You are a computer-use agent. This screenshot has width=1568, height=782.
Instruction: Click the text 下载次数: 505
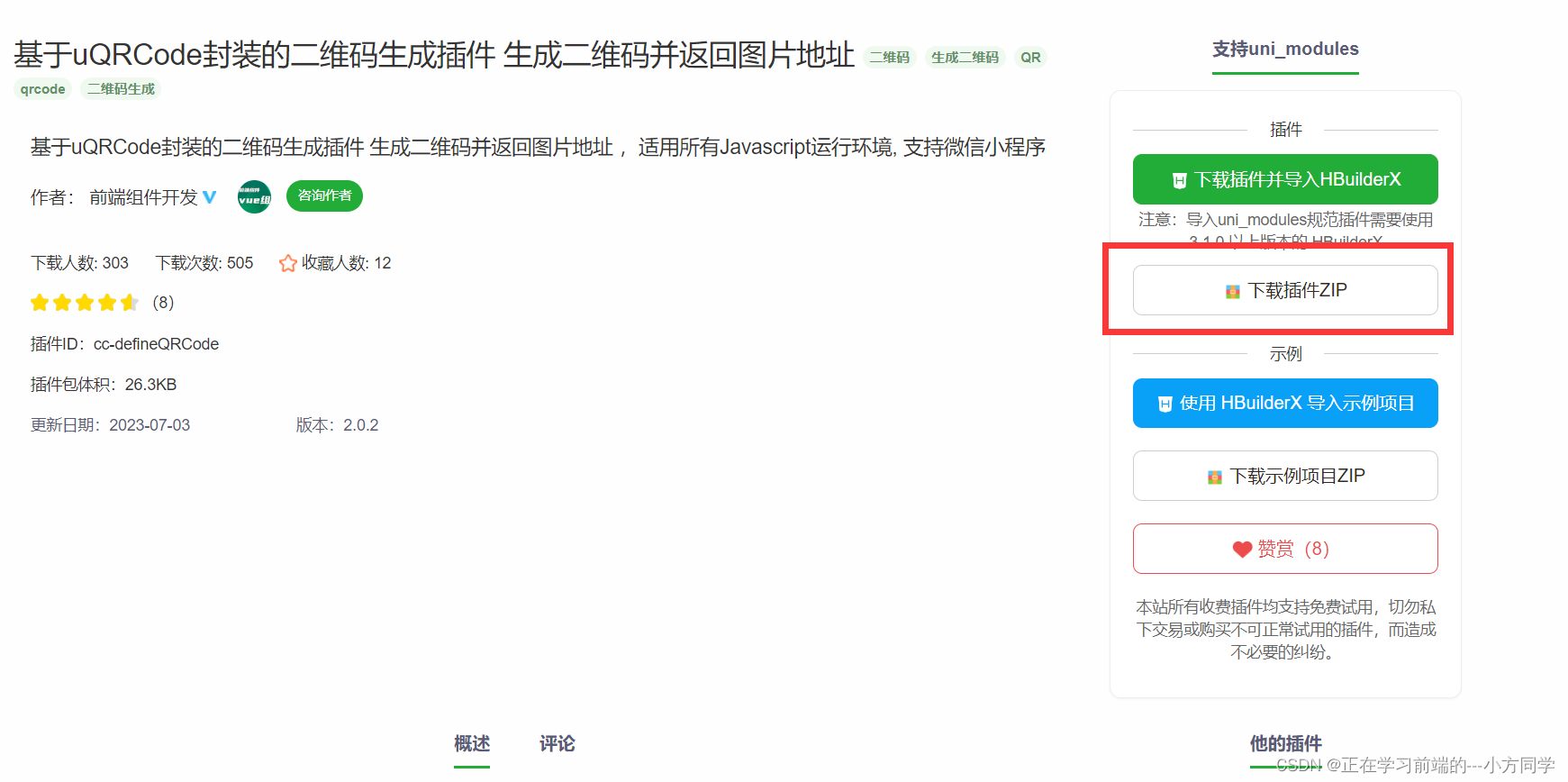[204, 263]
